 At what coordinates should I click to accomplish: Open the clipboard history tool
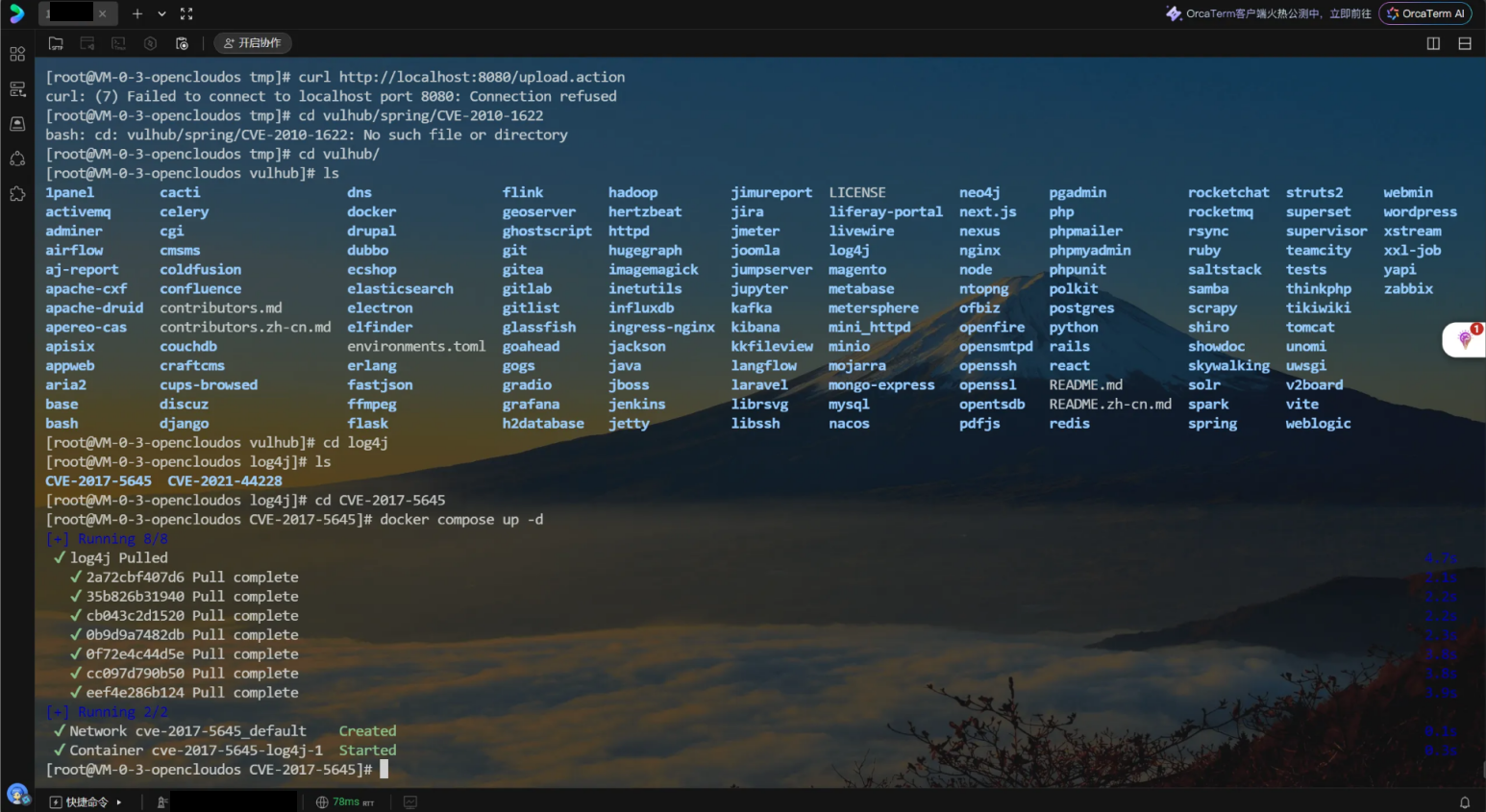click(x=182, y=43)
